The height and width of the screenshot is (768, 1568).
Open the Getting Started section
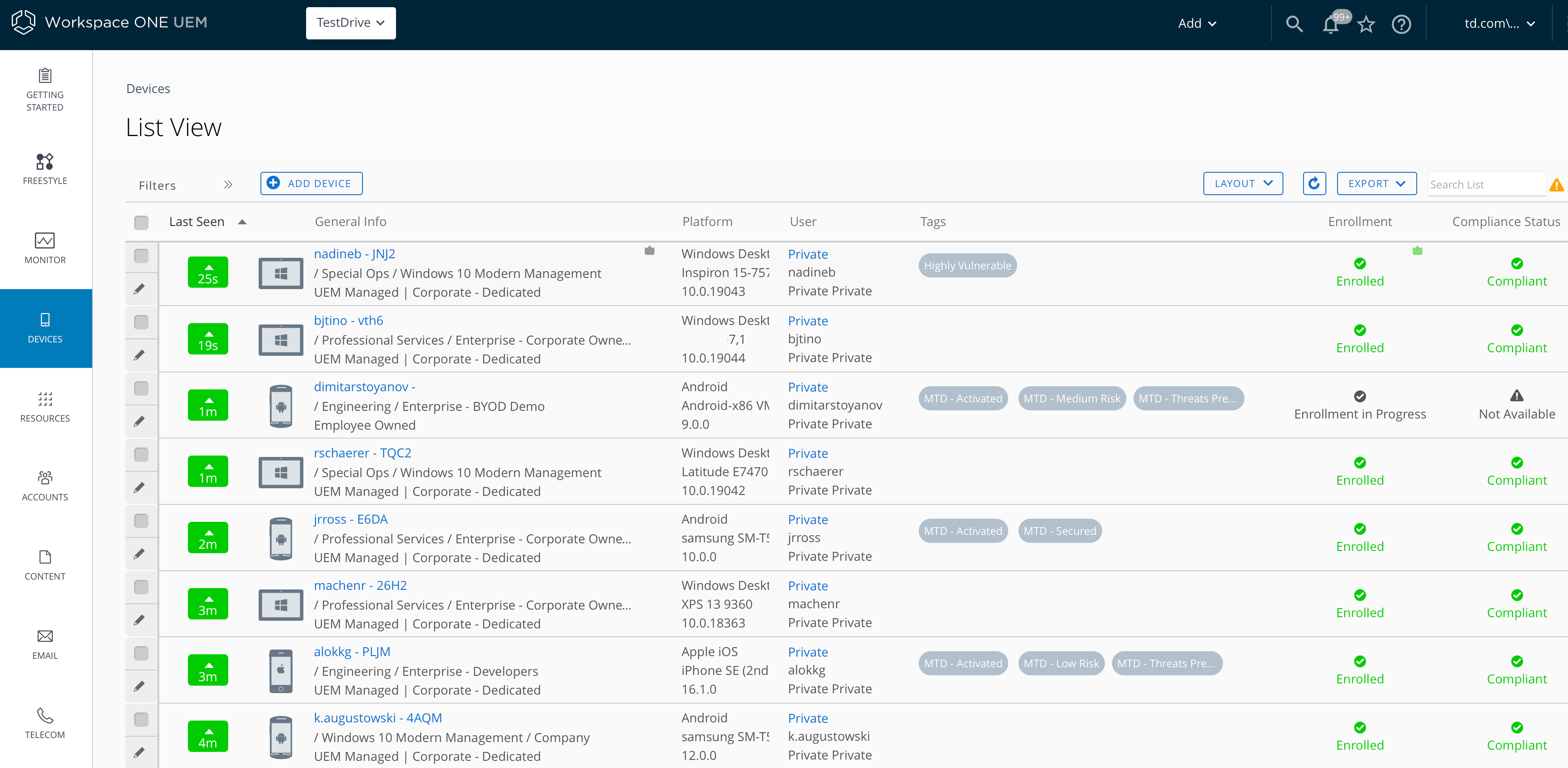45,90
